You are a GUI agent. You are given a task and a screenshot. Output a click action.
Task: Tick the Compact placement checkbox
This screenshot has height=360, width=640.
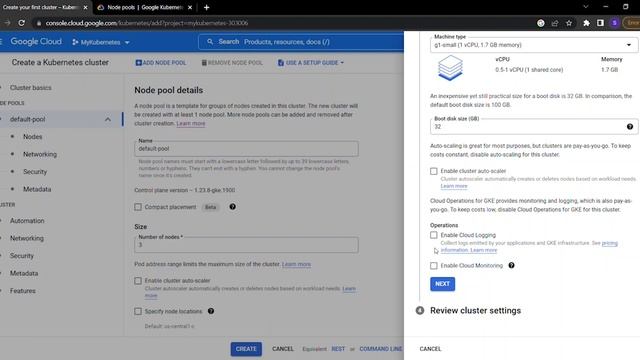tap(138, 207)
